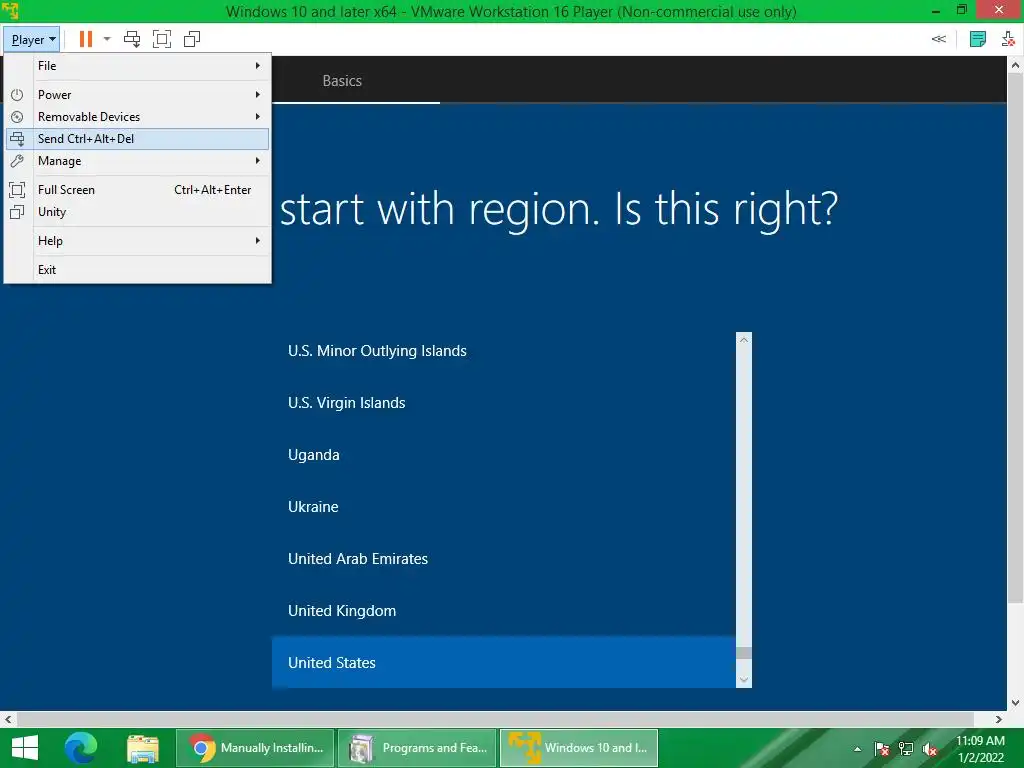The image size is (1024, 768).
Task: Click VMware horizontal scroll-left arrow
Action: coord(8,719)
